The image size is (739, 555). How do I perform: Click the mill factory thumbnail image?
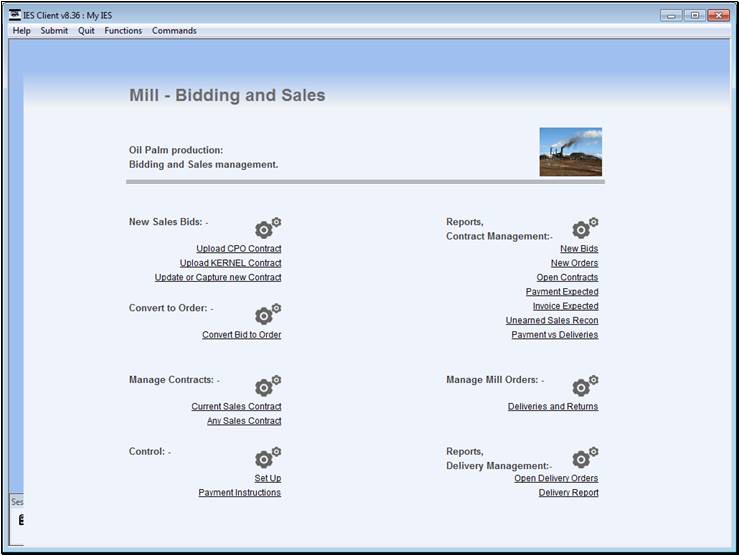point(571,152)
